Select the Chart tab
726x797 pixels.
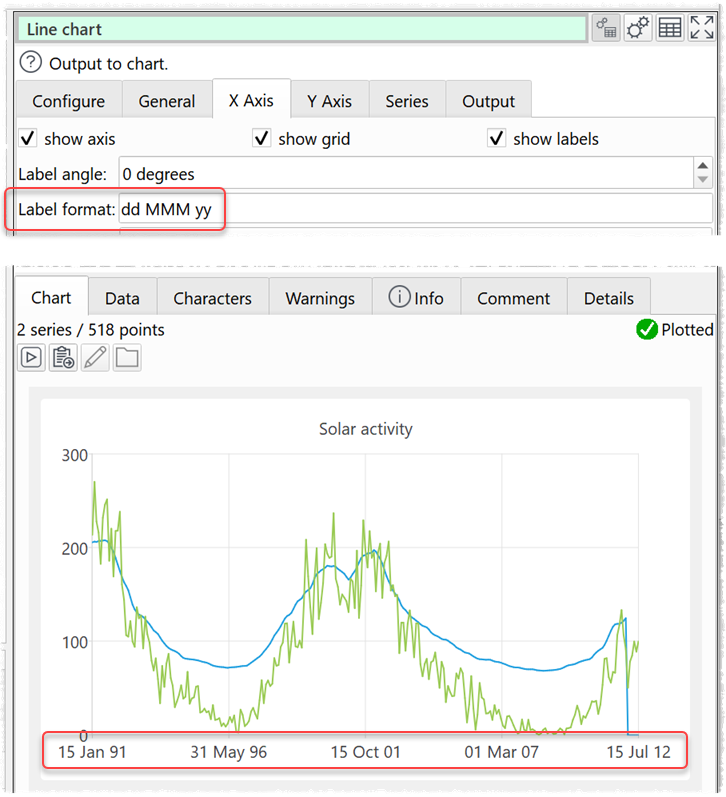pyautogui.click(x=51, y=297)
